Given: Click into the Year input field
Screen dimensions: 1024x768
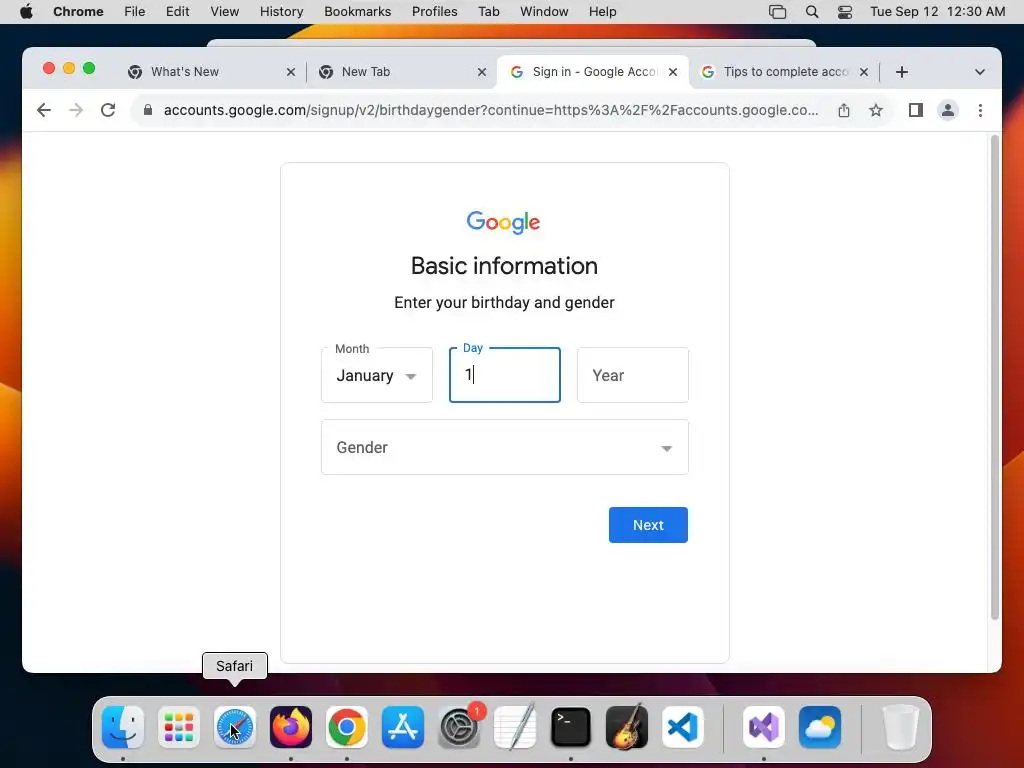Looking at the screenshot, I should coord(633,375).
